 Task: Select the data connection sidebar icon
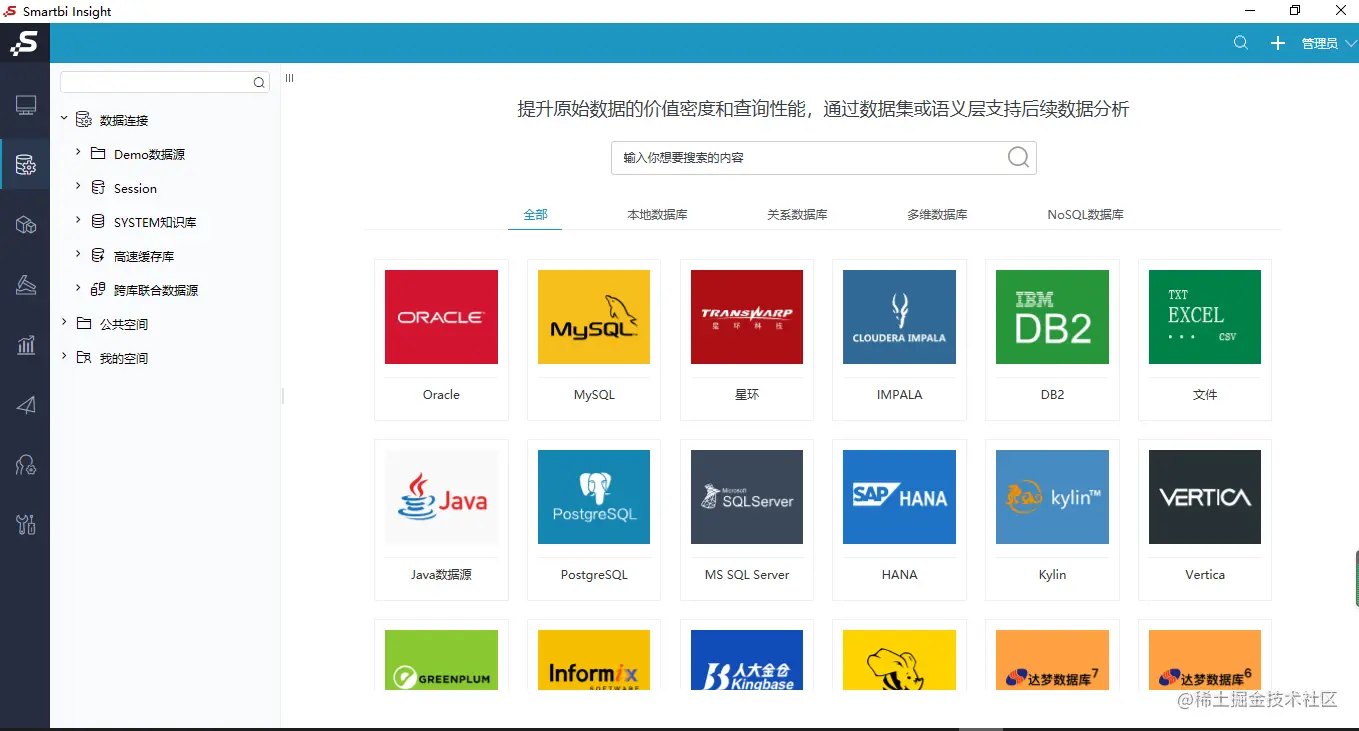point(26,165)
